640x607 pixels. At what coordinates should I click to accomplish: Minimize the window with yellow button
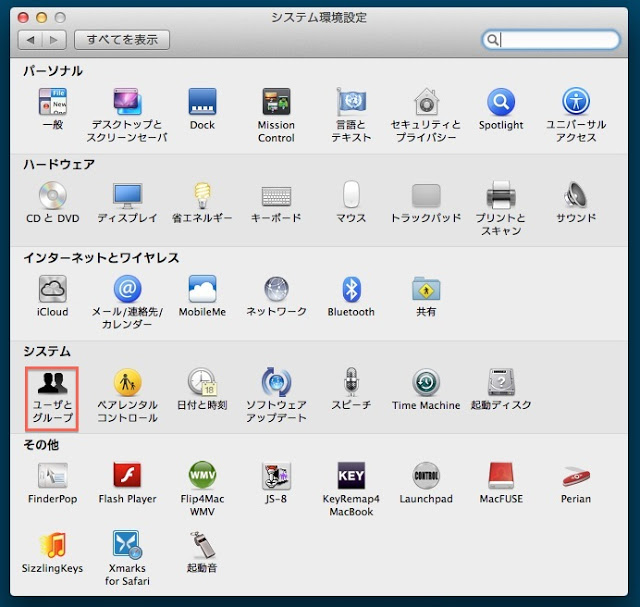click(x=42, y=17)
